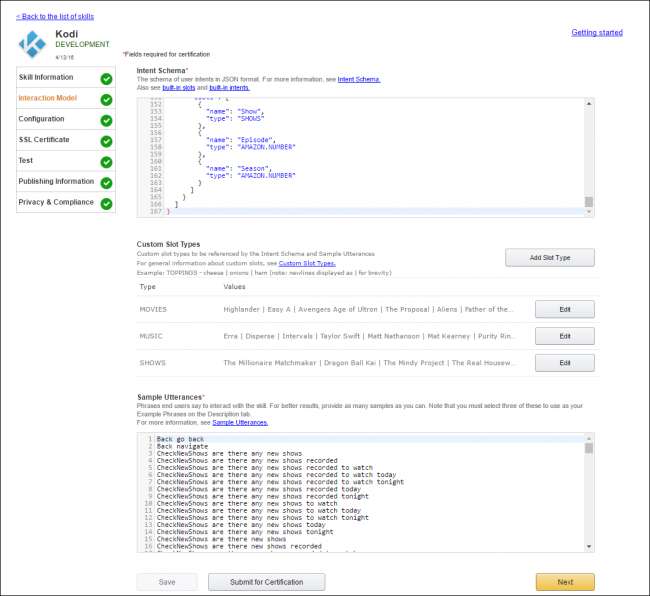Screen dimensions: 650x596
Task: Open the Getting started link
Action: (596, 33)
